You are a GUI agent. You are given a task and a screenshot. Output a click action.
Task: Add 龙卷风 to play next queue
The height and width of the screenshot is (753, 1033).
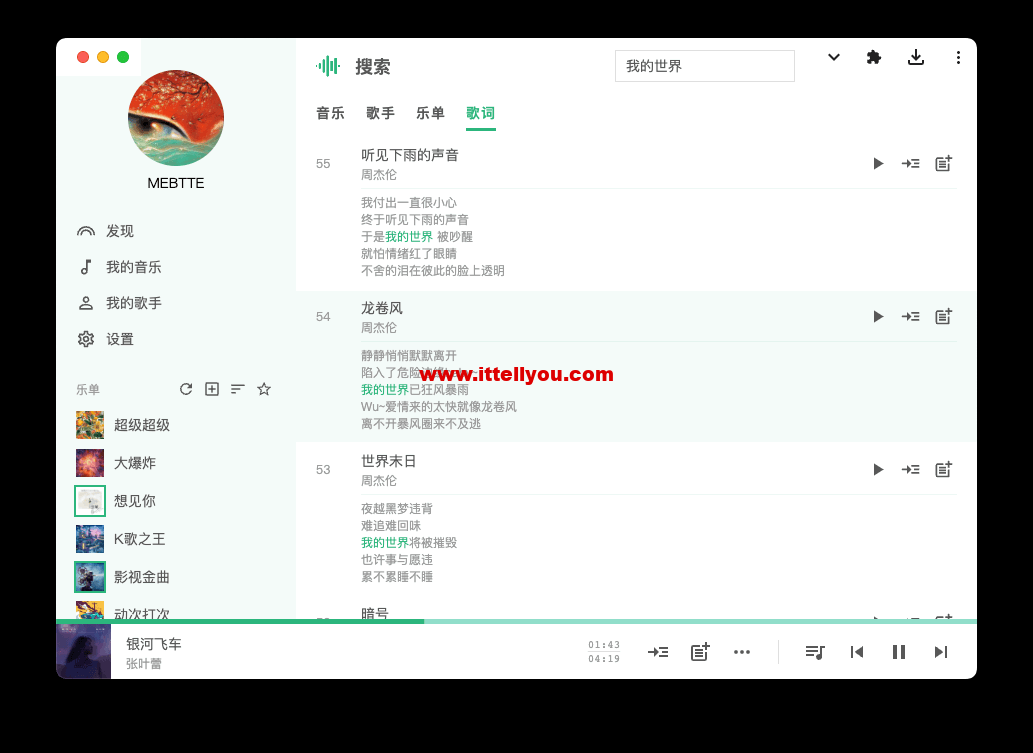[x=910, y=316]
